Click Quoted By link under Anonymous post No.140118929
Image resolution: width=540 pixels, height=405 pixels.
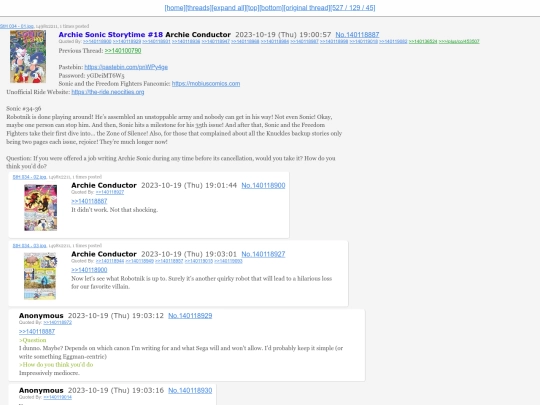click(58, 323)
